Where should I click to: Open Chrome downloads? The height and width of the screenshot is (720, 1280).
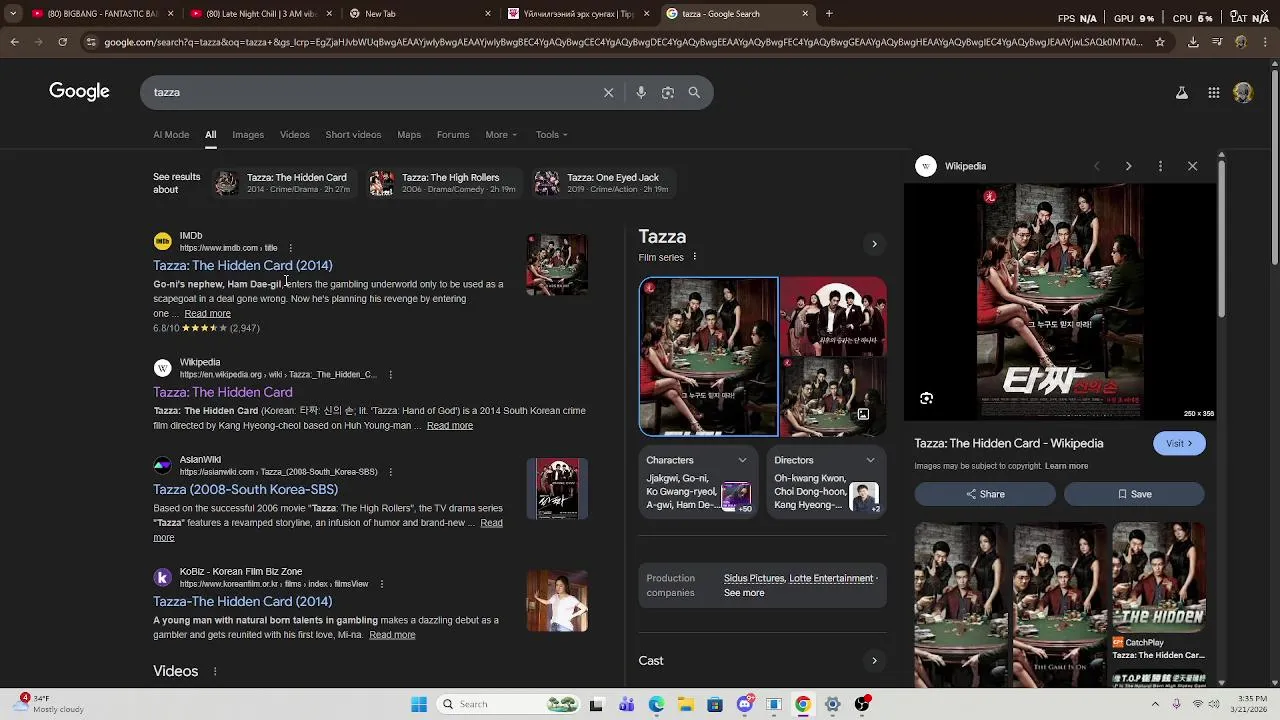[x=1193, y=42]
